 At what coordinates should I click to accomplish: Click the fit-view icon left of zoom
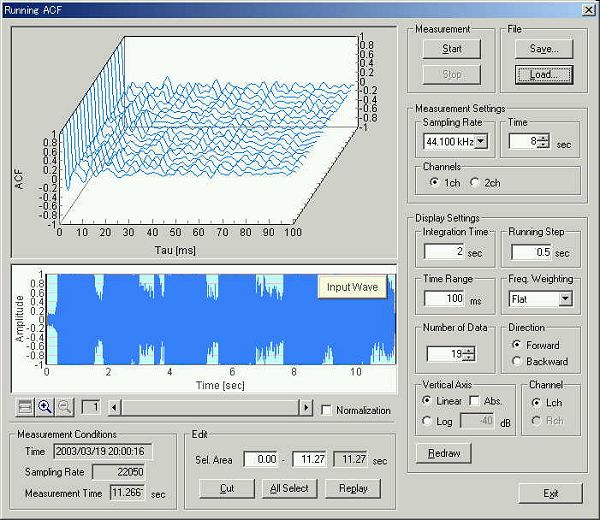(x=26, y=407)
